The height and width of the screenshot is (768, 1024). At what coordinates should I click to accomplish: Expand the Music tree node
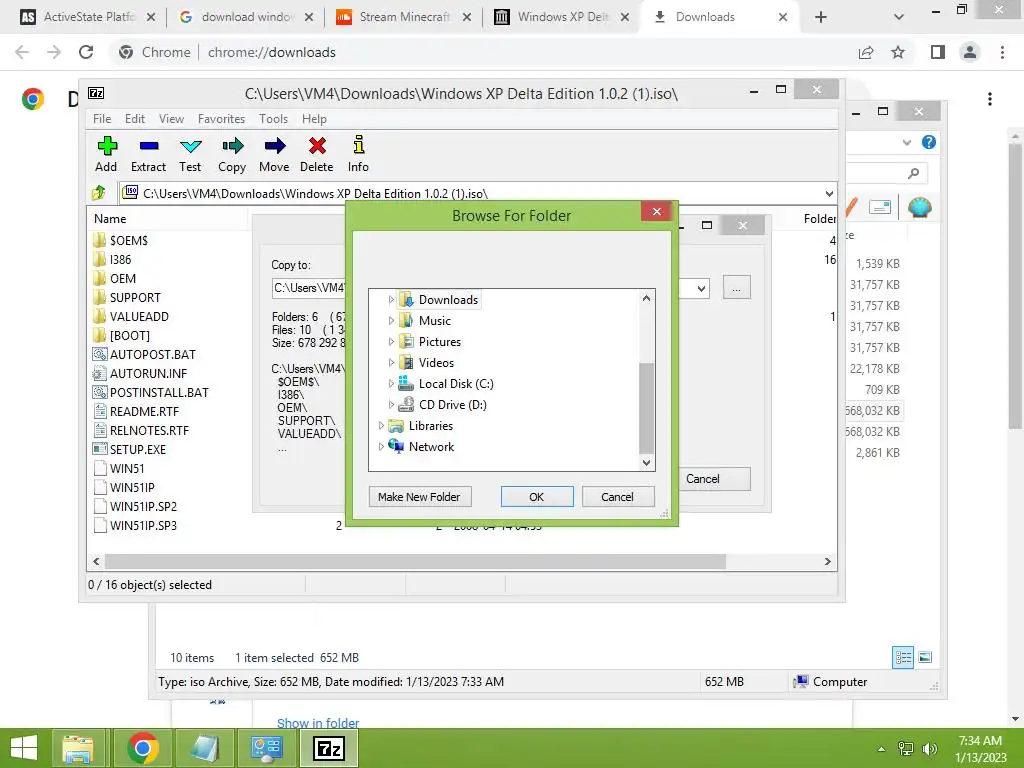[x=391, y=321]
